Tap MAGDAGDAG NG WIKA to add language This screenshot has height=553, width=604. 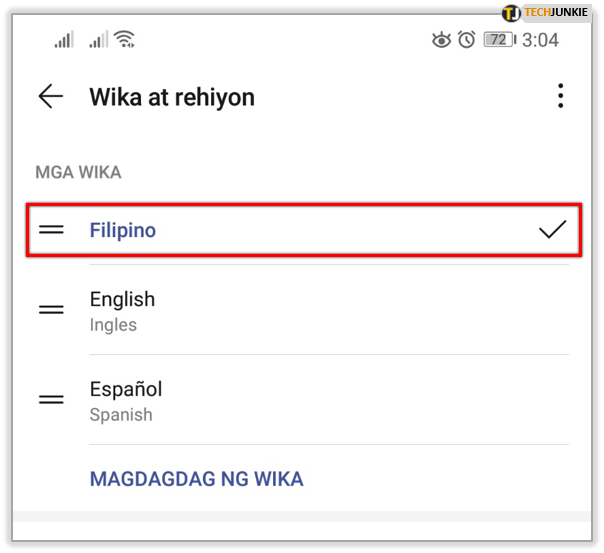(196, 479)
